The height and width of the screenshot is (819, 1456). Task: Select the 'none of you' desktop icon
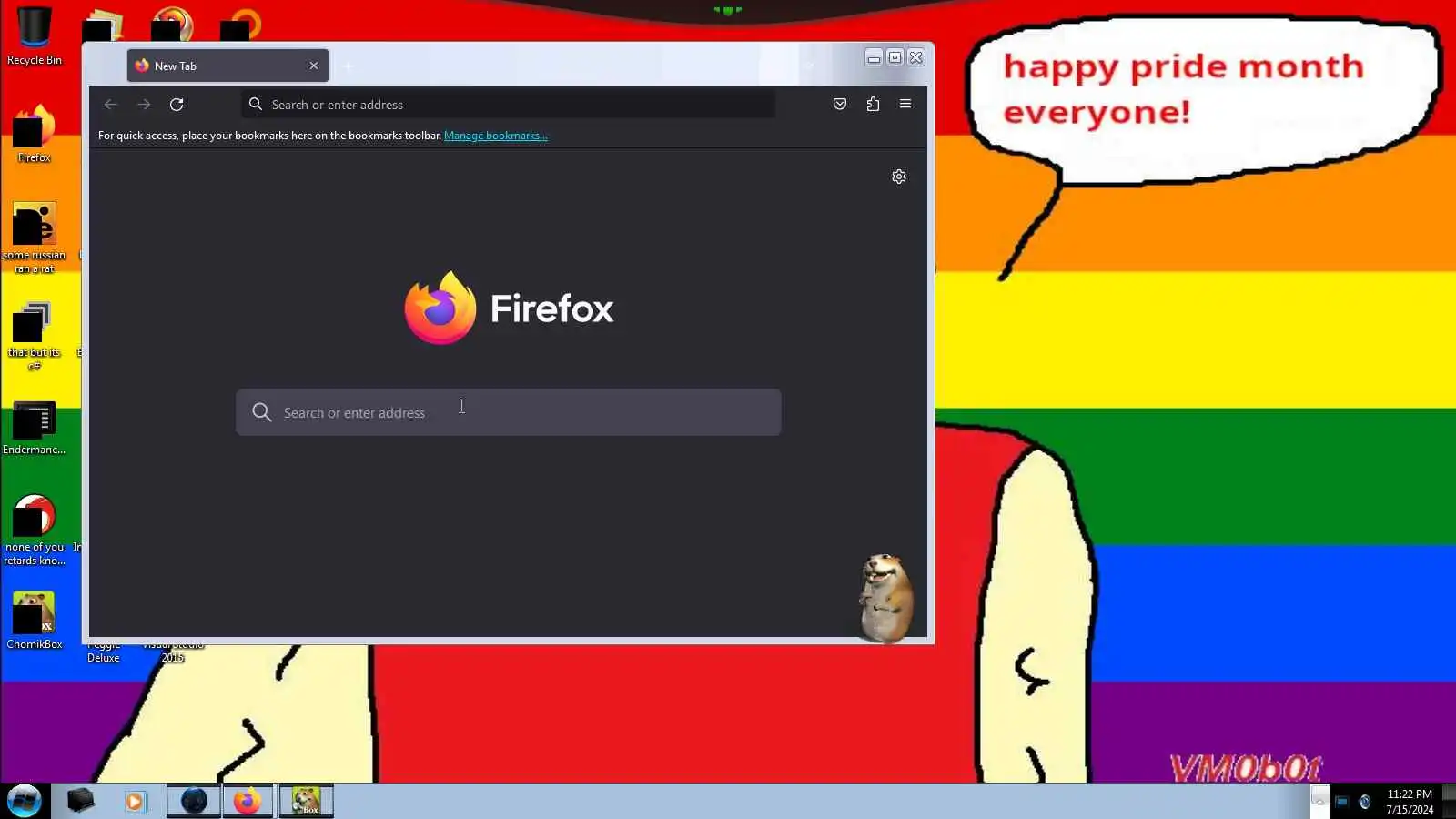point(35,530)
